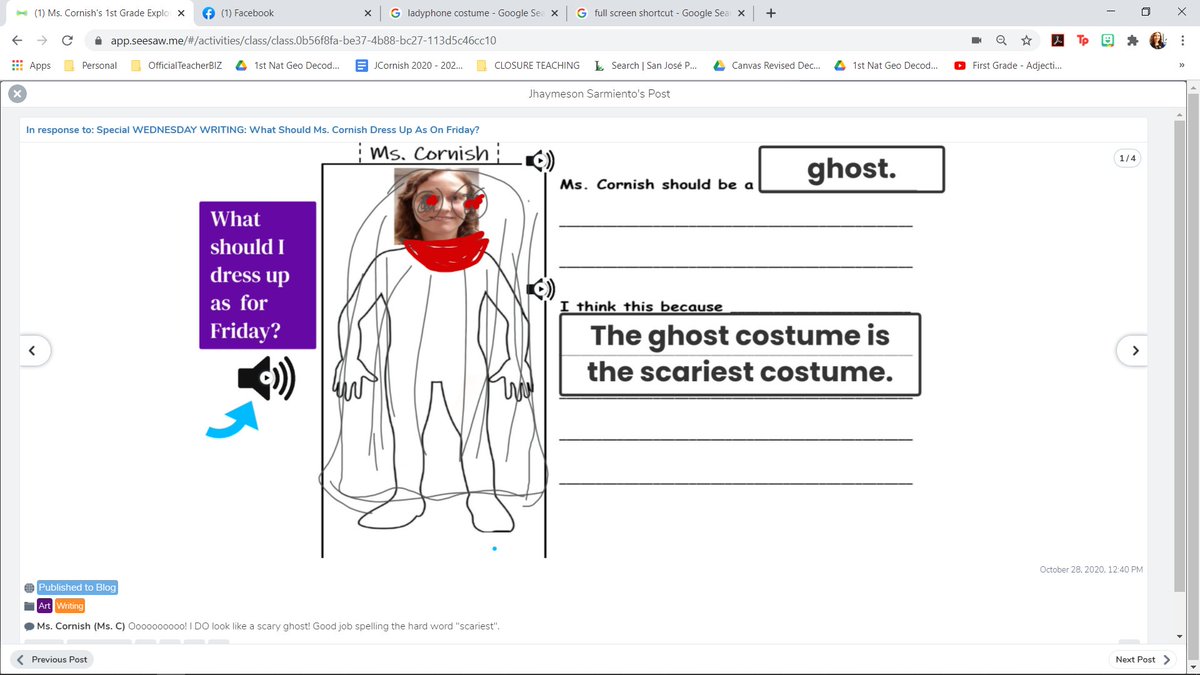Click the browser back arrow
This screenshot has height=675, width=1200.
click(17, 41)
